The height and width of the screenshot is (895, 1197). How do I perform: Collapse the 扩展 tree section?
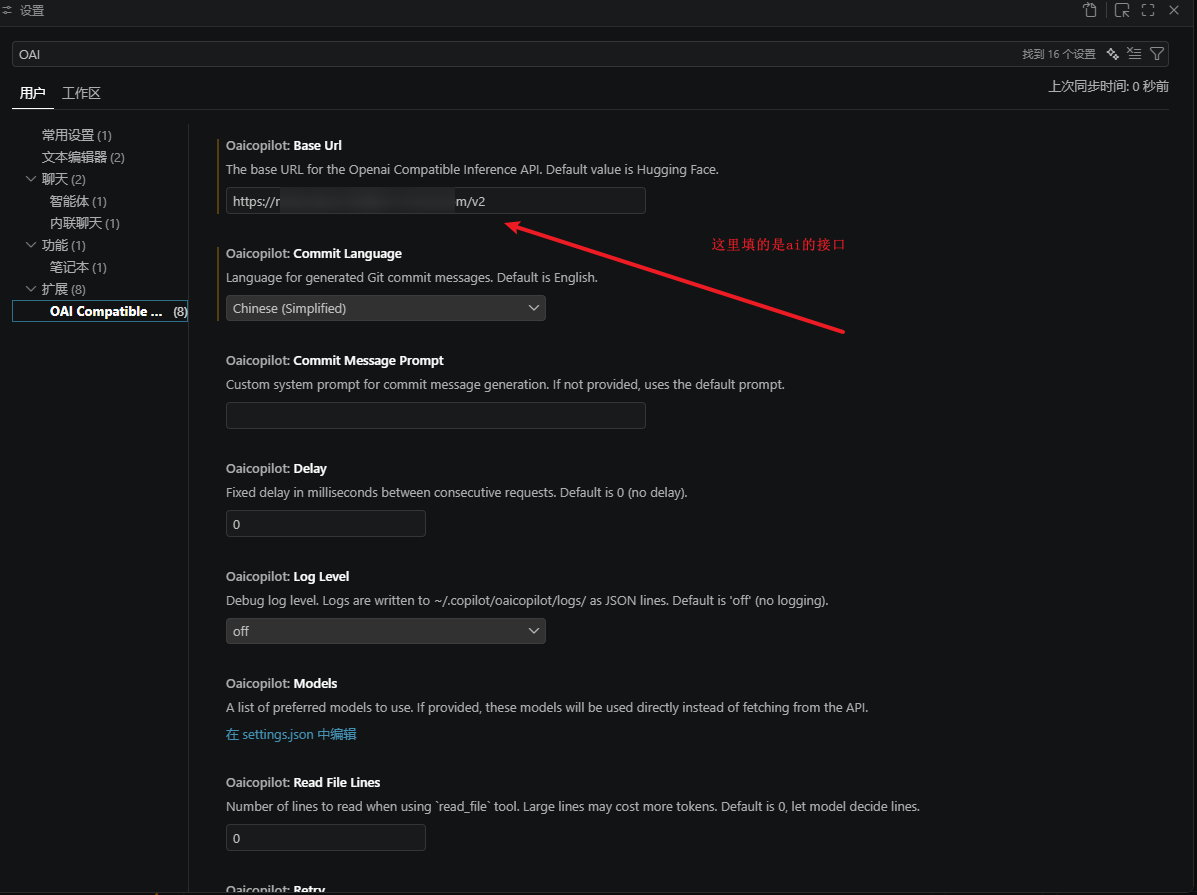(x=31, y=289)
